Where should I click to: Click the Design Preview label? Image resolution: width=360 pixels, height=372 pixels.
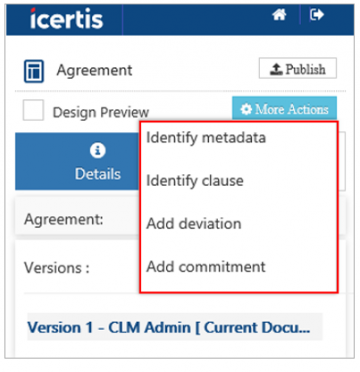[x=101, y=113]
